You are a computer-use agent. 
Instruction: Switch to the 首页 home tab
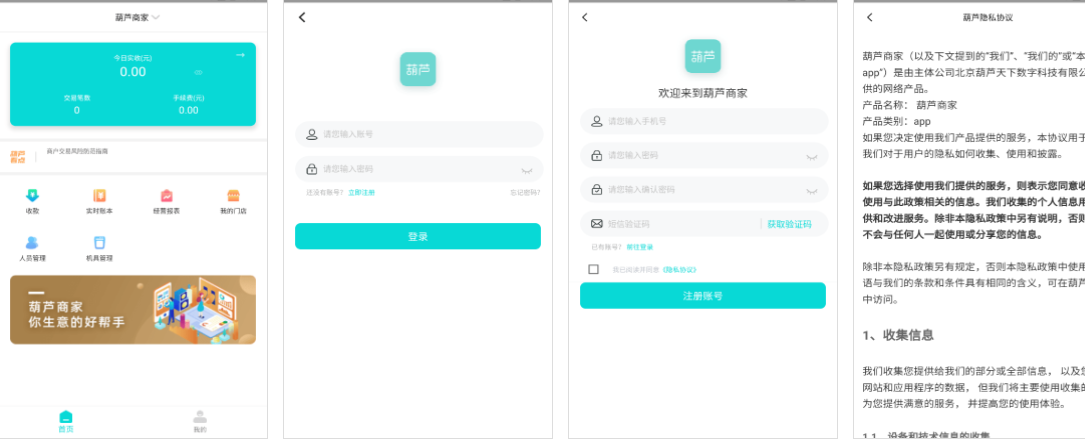66,422
